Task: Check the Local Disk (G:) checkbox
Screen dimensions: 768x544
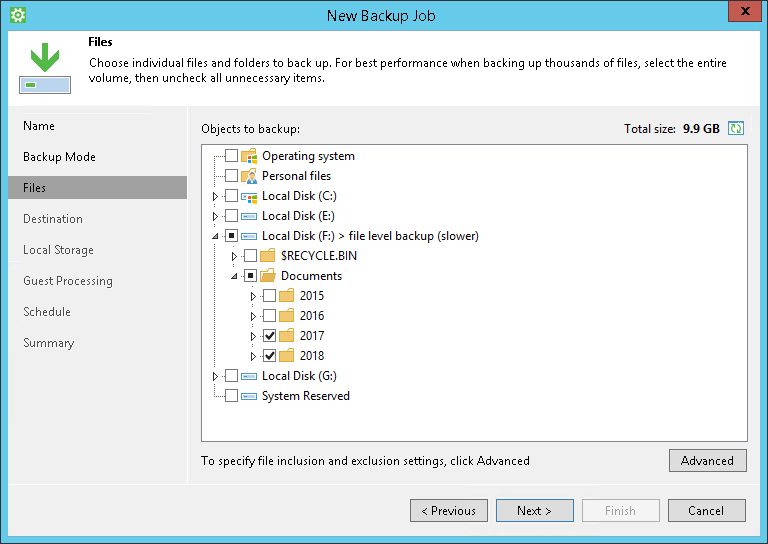Action: click(x=231, y=376)
